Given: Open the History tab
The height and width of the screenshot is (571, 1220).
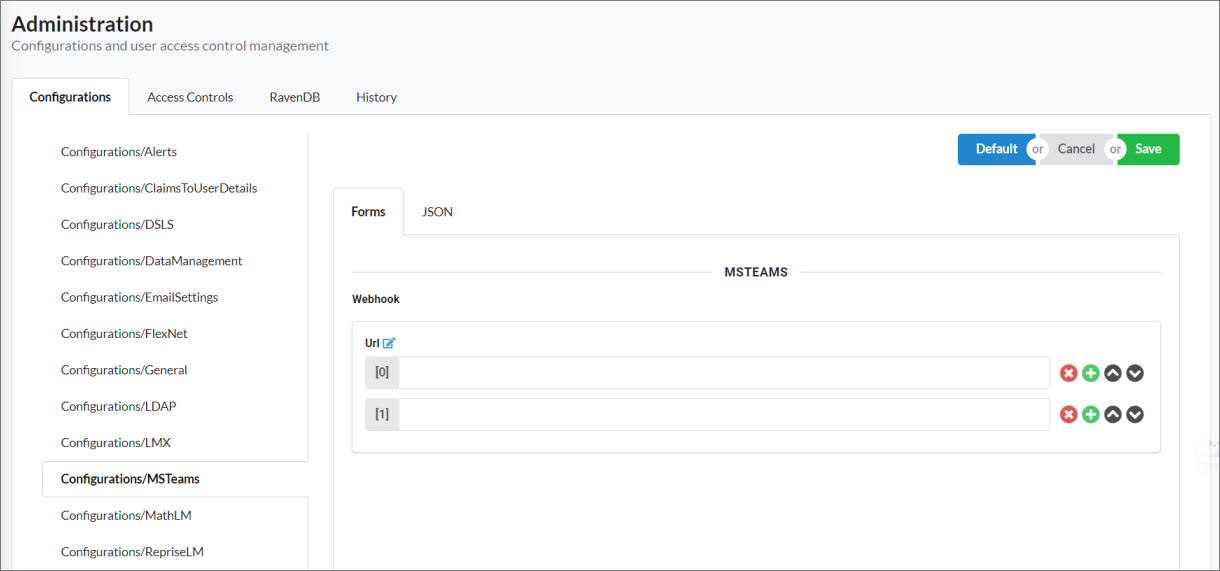Looking at the screenshot, I should coord(376,97).
